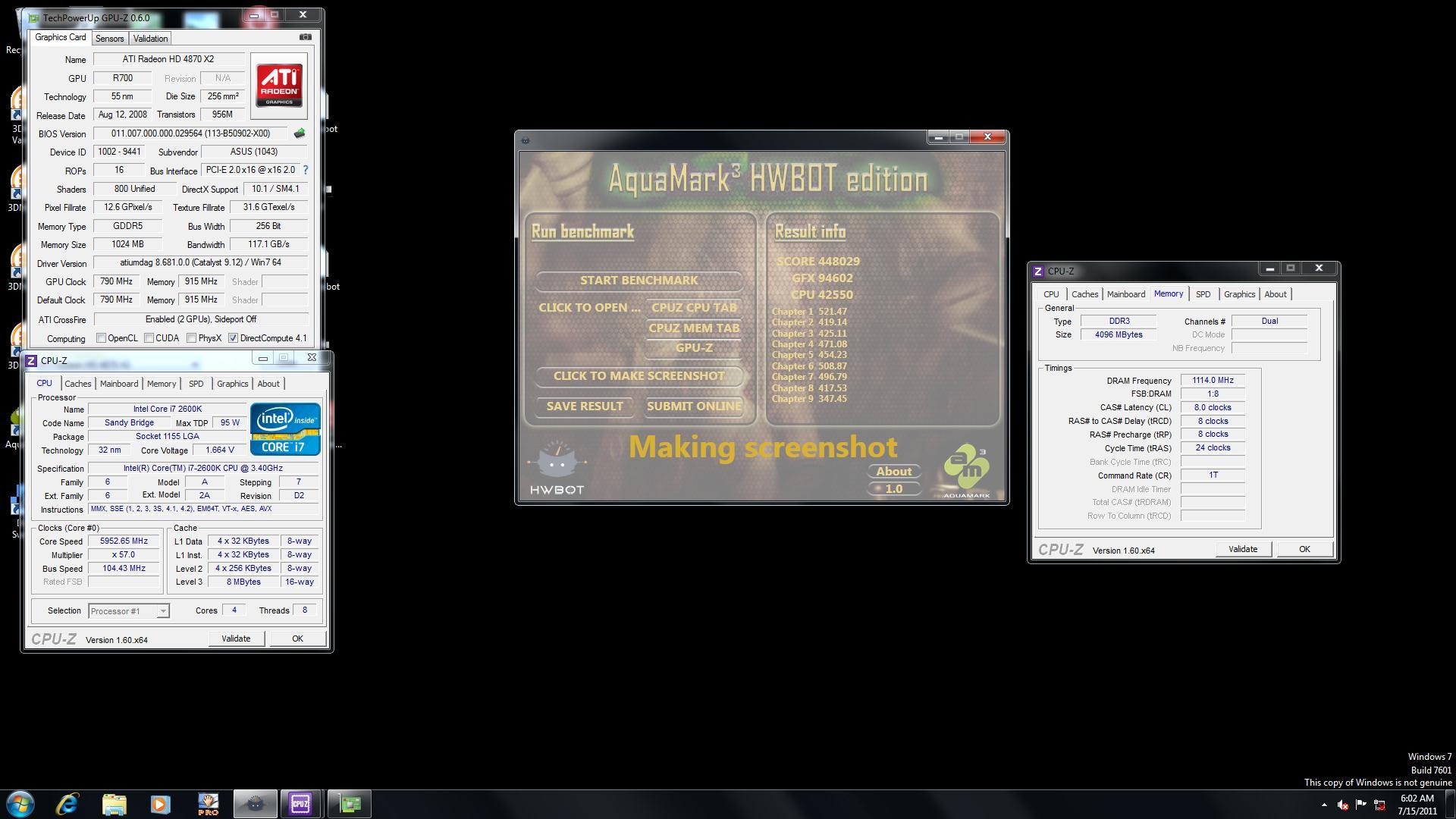Click the GPU-Z BIOS save chip icon

tap(300, 133)
